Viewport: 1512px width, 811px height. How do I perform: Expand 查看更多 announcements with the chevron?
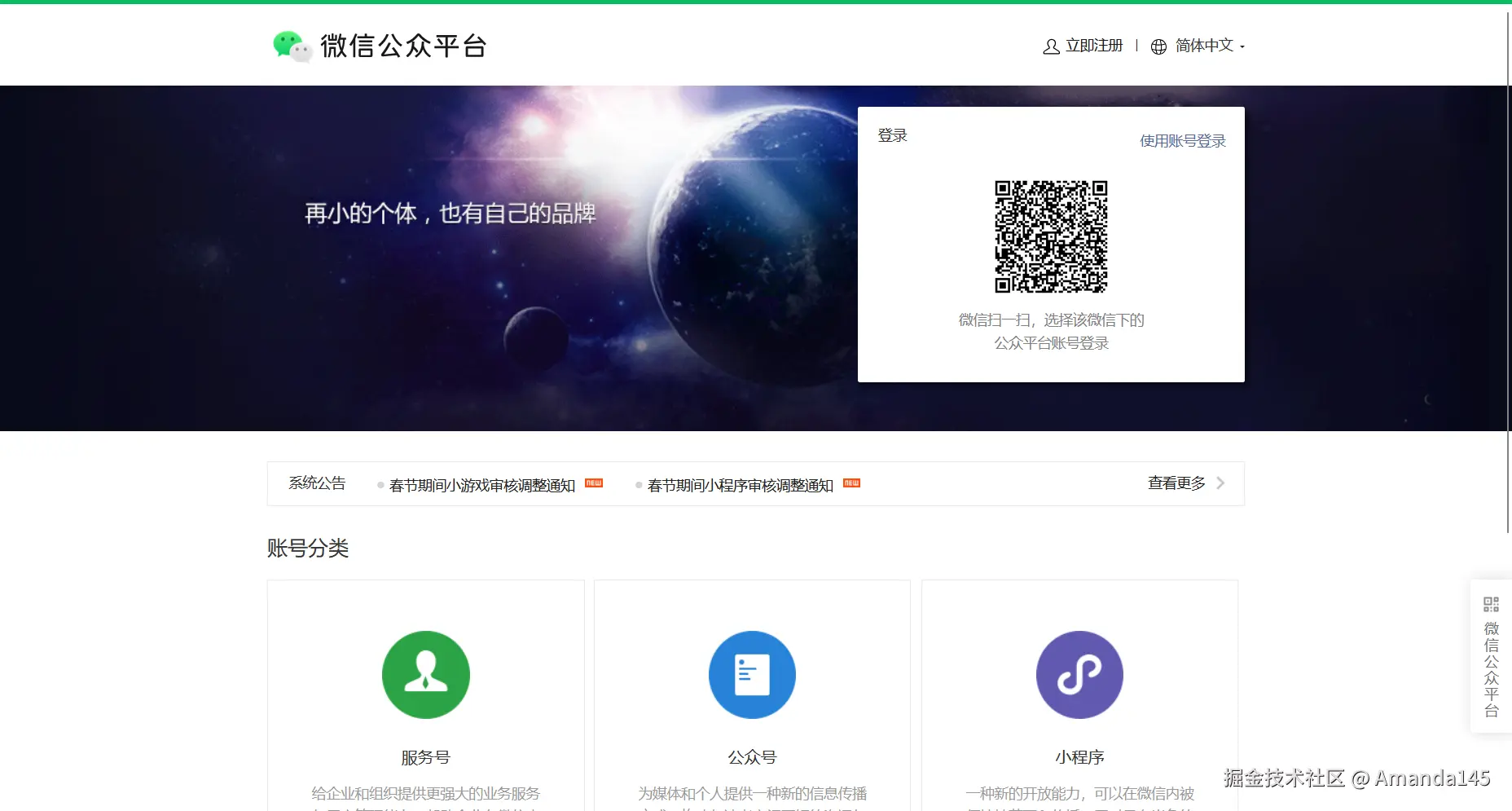pyautogui.click(x=1220, y=483)
